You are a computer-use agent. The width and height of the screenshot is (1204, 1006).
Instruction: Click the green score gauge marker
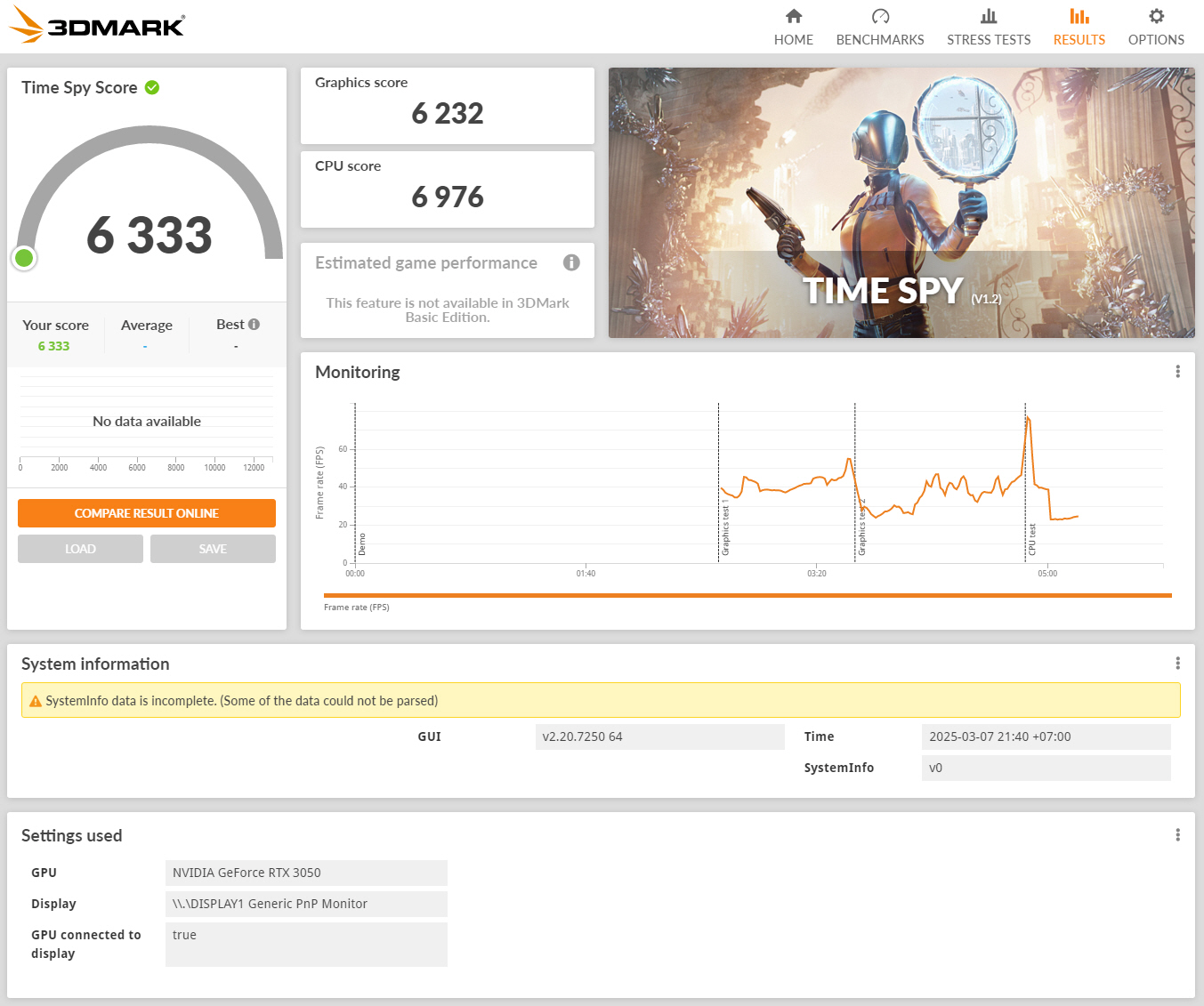(x=24, y=258)
